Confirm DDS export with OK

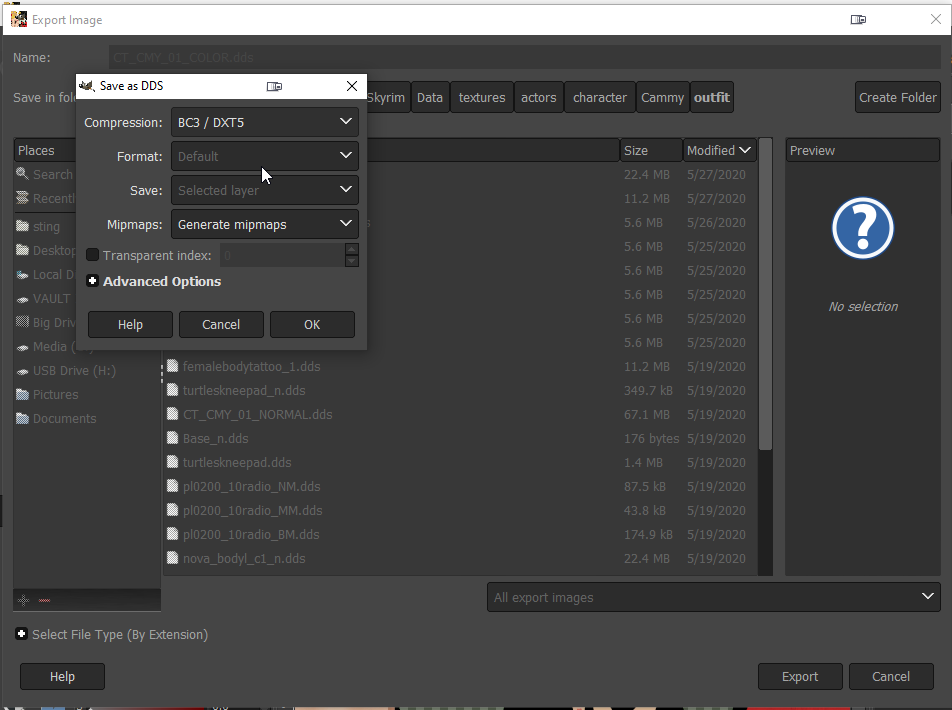pos(312,324)
